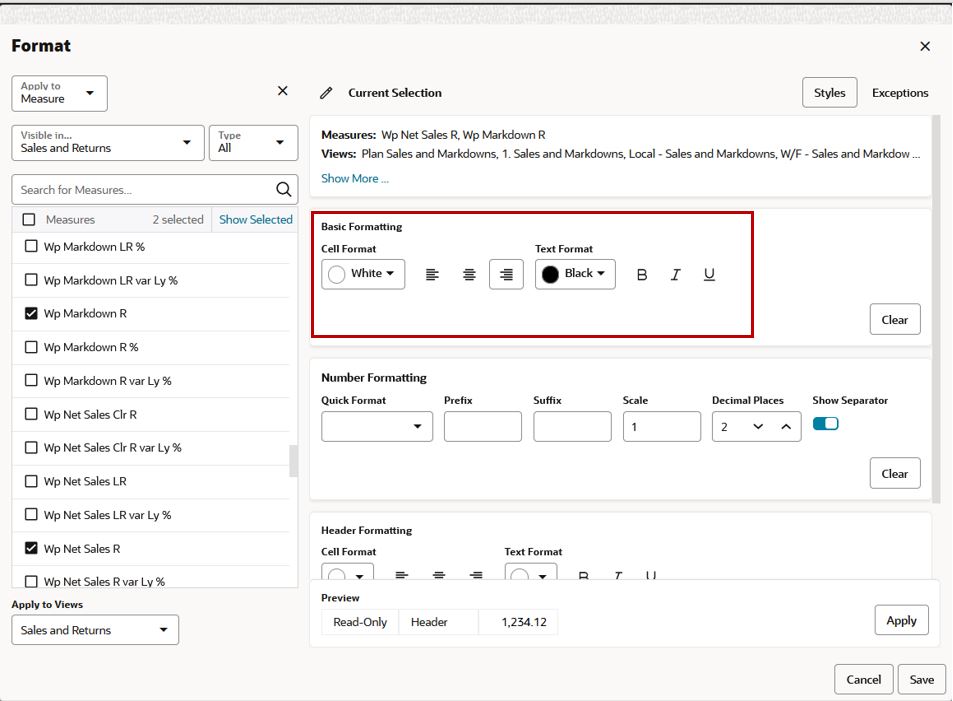Check Wp Net Sales R var Ly %
Image resolution: width=953 pixels, height=701 pixels.
pos(30,581)
